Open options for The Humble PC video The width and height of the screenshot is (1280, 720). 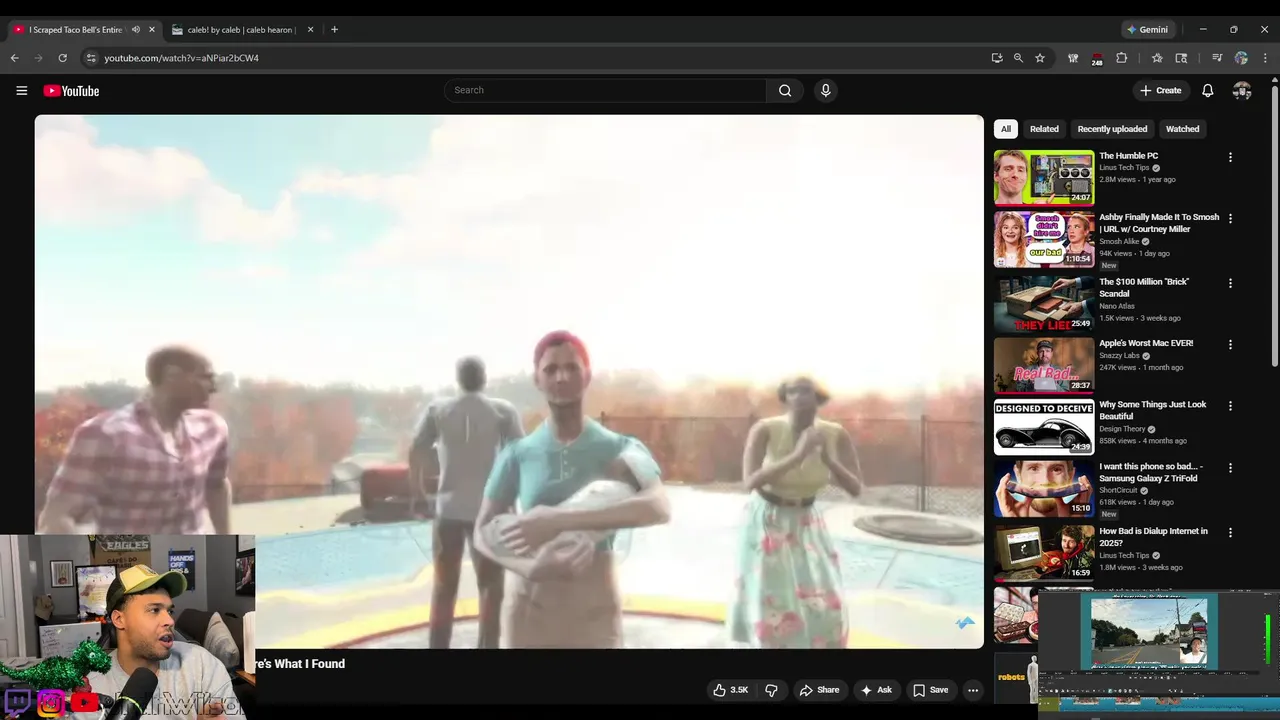coord(1230,157)
